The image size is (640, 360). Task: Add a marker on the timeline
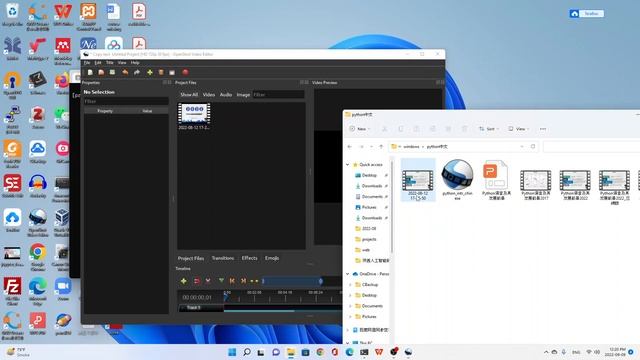(x=221, y=281)
